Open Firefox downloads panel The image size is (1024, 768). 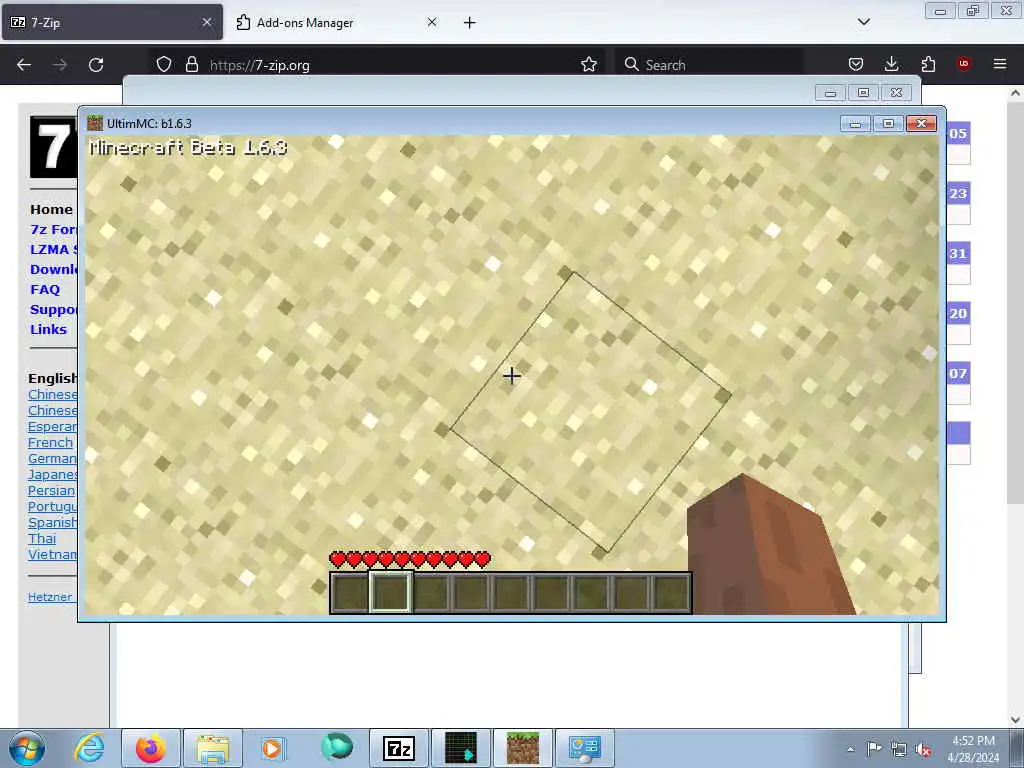tap(891, 65)
